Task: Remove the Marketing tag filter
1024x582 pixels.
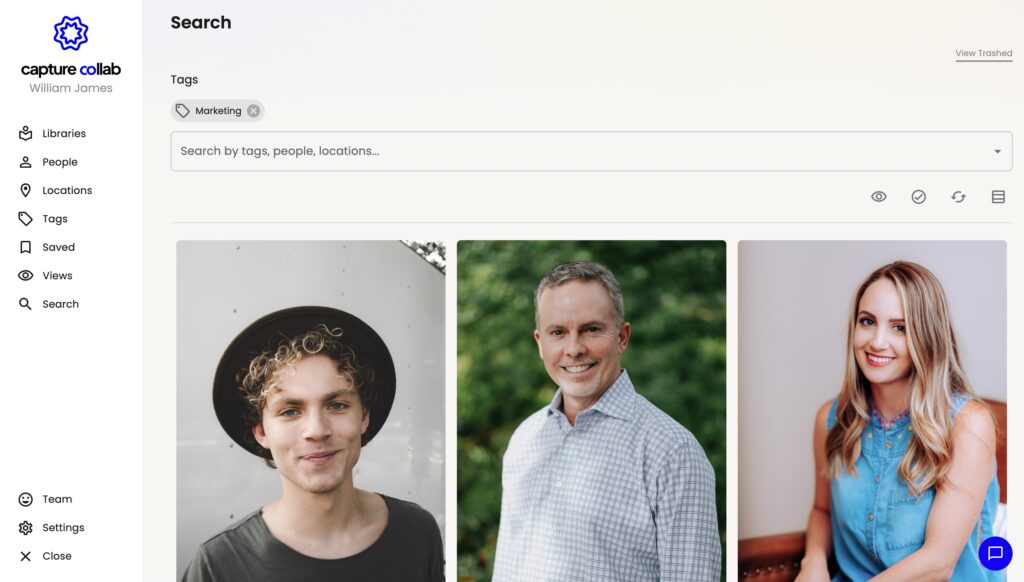Action: tap(253, 111)
